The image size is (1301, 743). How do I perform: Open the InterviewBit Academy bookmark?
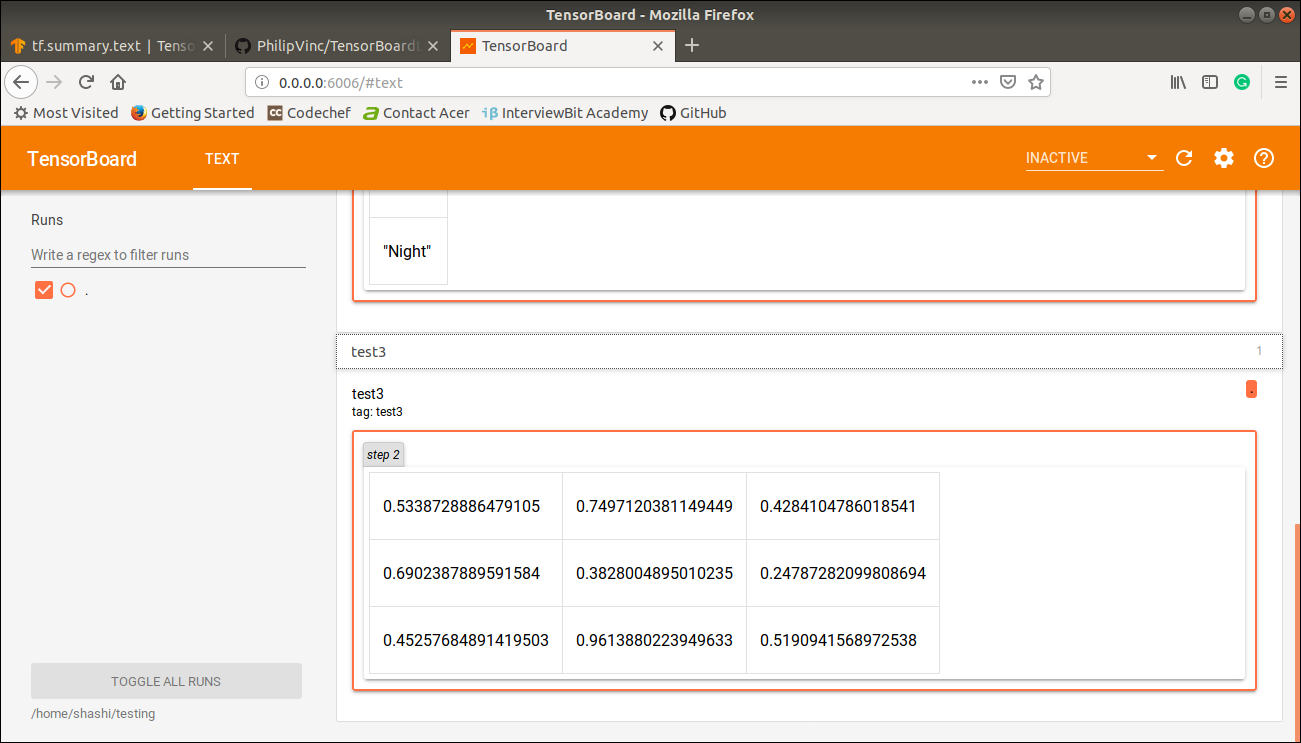click(565, 113)
